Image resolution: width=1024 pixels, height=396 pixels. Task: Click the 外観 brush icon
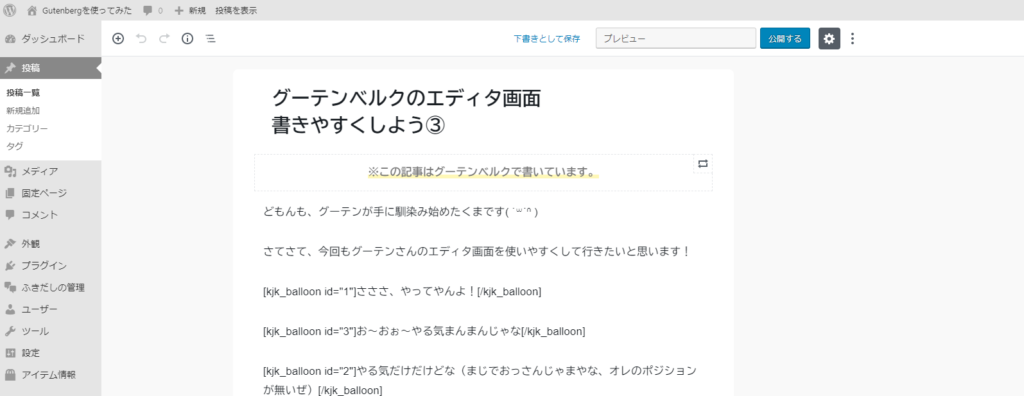pyautogui.click(x=10, y=244)
